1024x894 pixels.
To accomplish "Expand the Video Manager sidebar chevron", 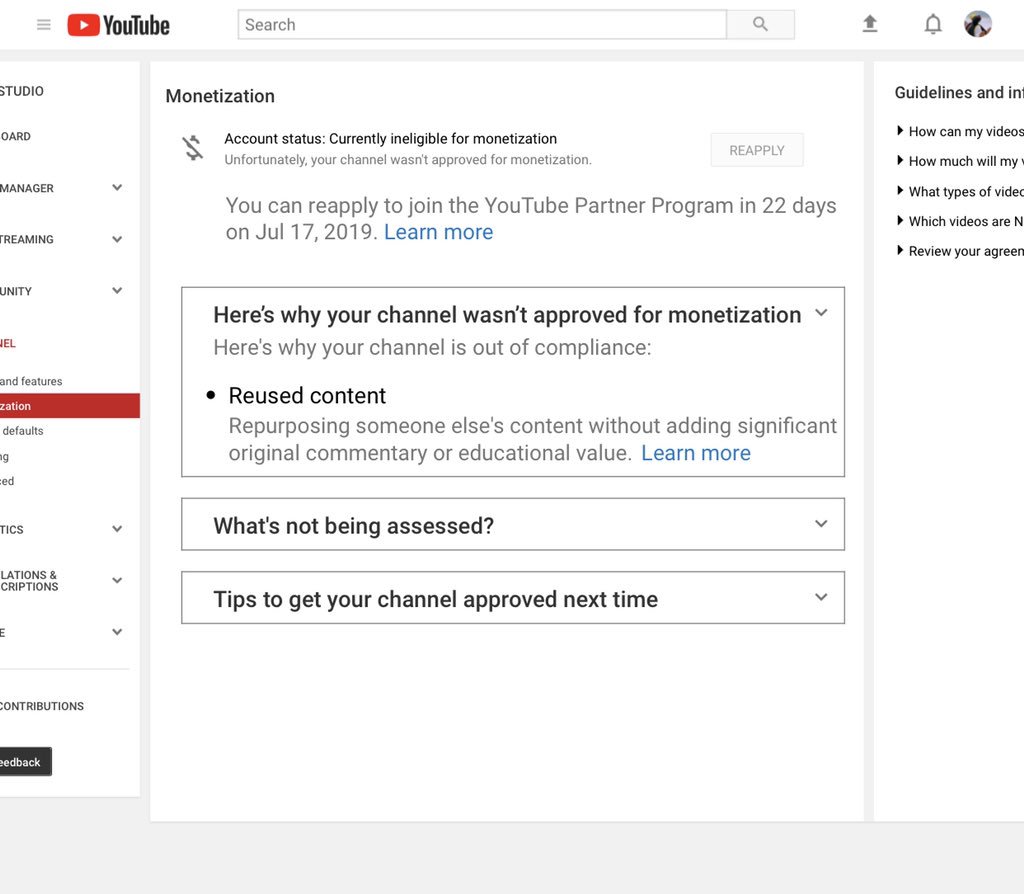I will pos(117,187).
